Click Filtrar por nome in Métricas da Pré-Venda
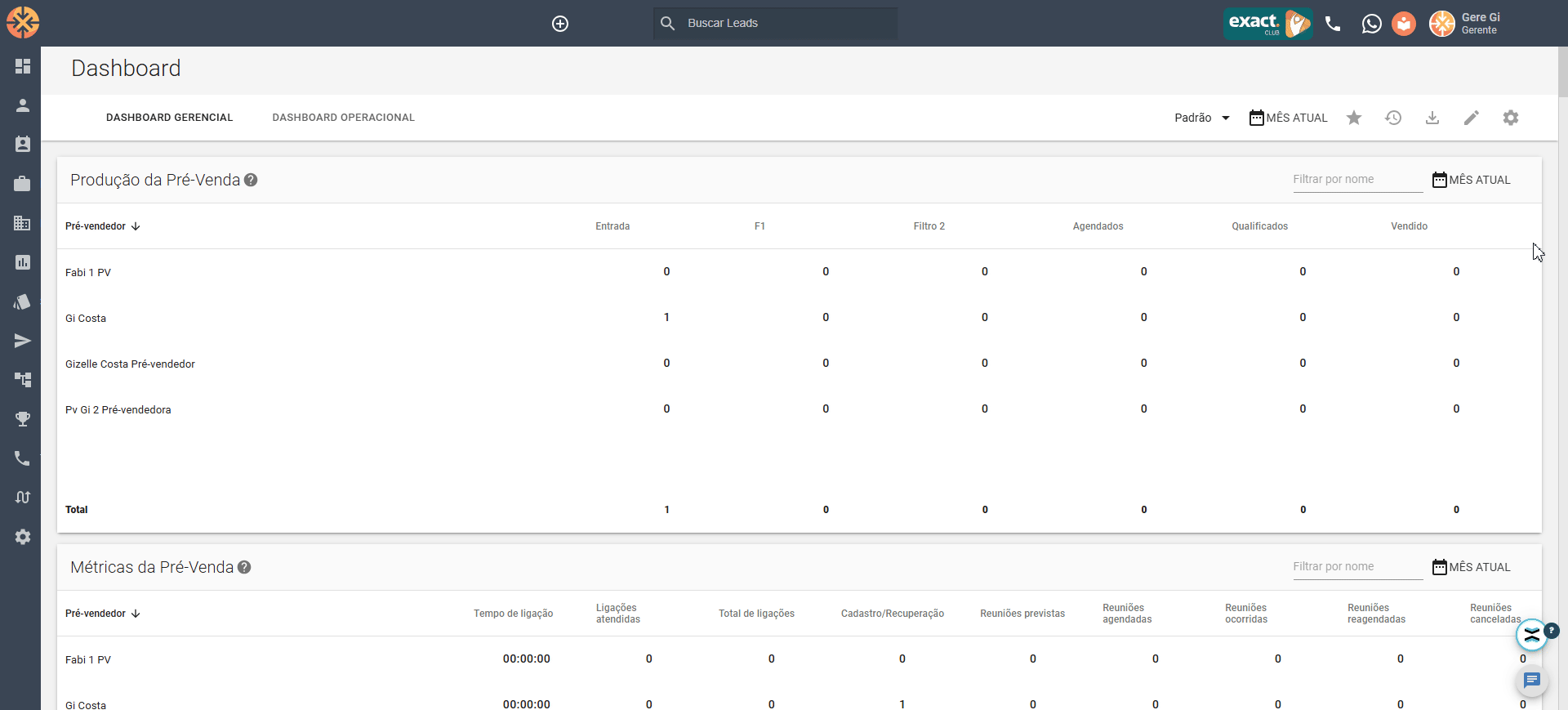The width and height of the screenshot is (1568, 710). click(1357, 567)
